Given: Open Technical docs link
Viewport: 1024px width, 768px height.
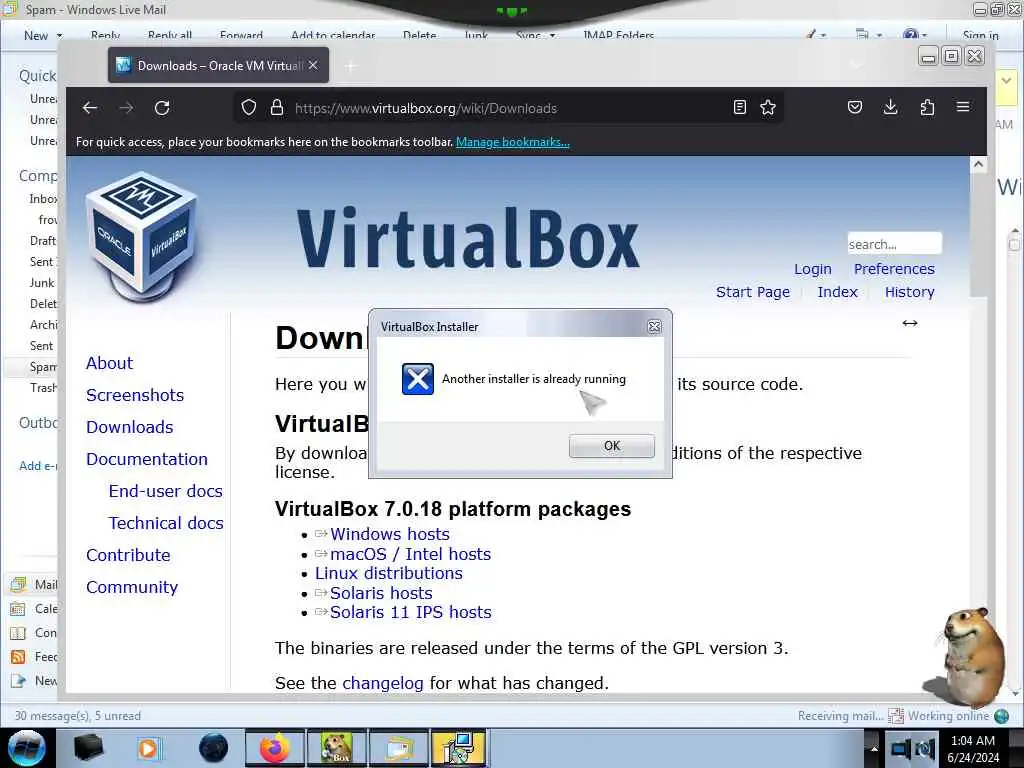Looking at the screenshot, I should (166, 523).
